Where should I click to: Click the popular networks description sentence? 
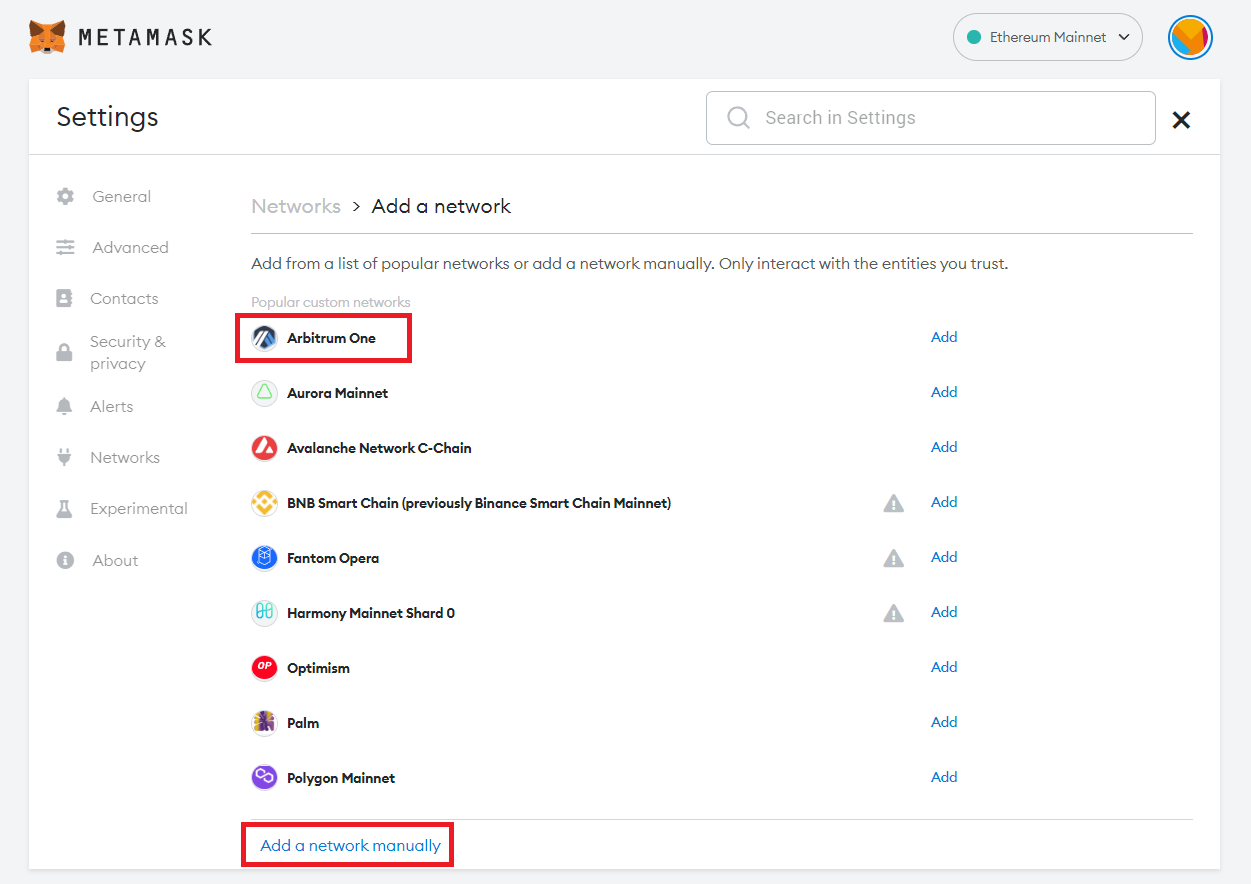(x=630, y=264)
